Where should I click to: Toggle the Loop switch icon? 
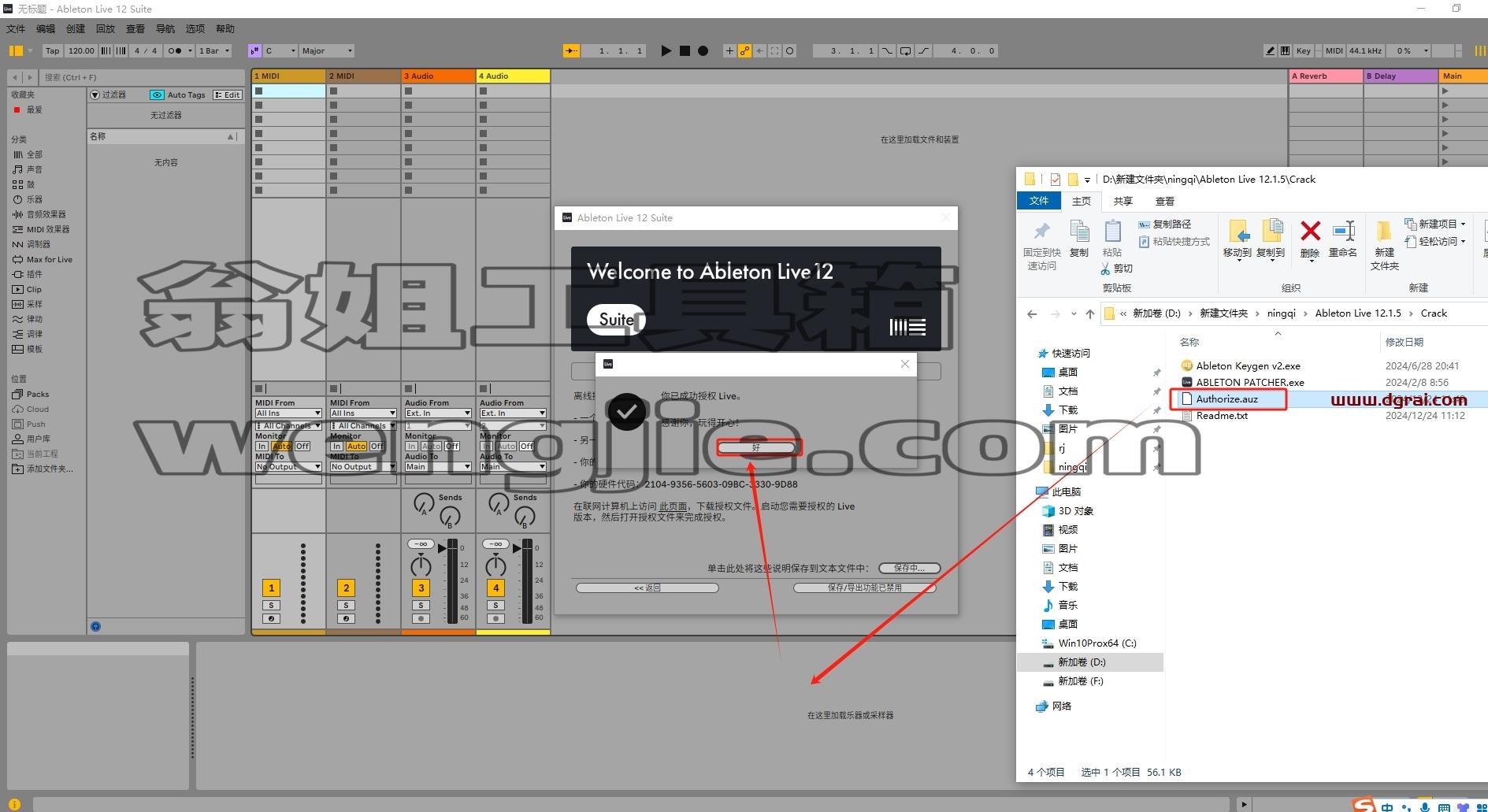[x=906, y=50]
